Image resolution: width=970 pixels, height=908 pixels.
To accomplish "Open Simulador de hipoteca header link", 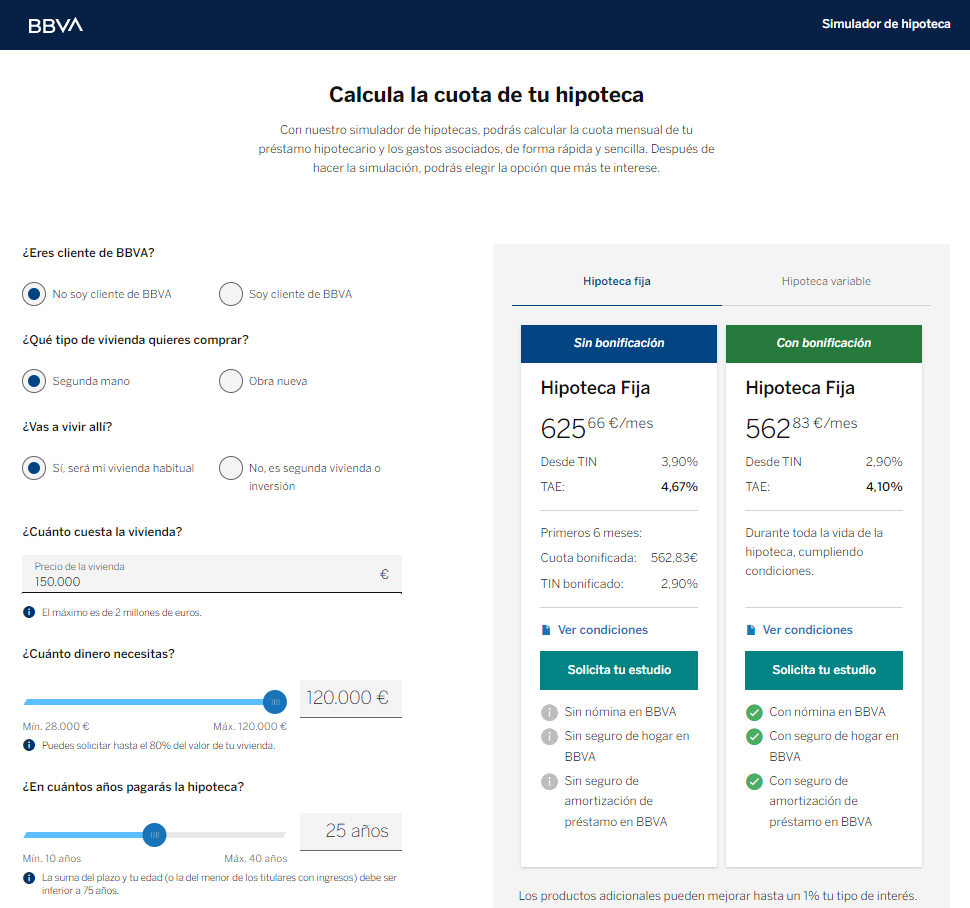I will tap(886, 24).
